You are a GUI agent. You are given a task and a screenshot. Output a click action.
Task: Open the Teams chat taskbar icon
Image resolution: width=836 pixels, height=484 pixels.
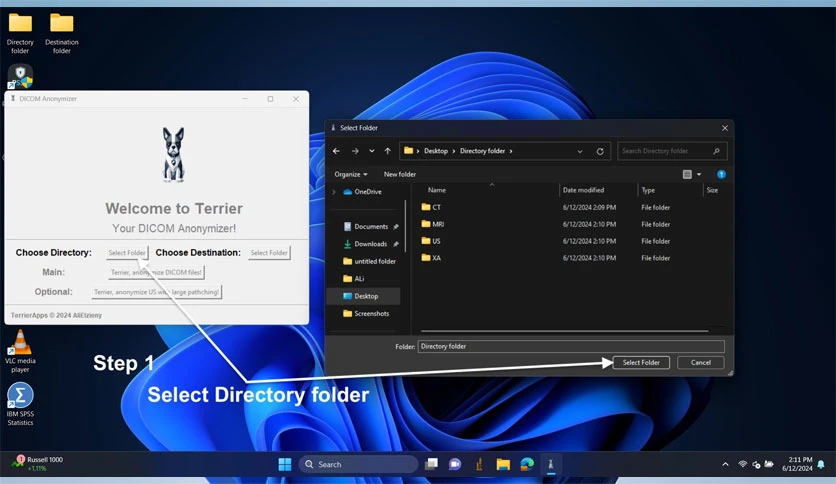[x=455, y=464]
